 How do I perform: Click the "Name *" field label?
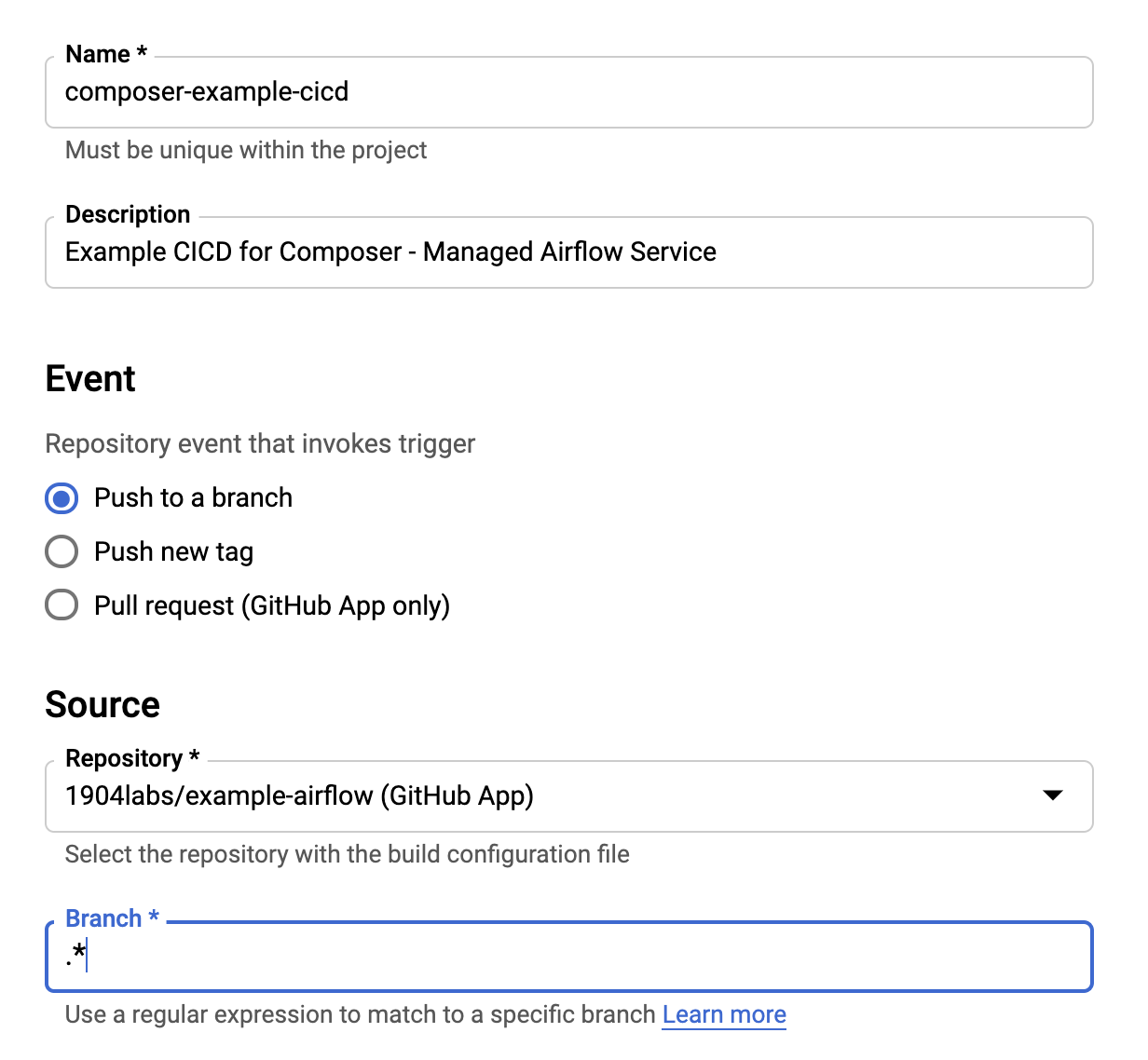[106, 54]
